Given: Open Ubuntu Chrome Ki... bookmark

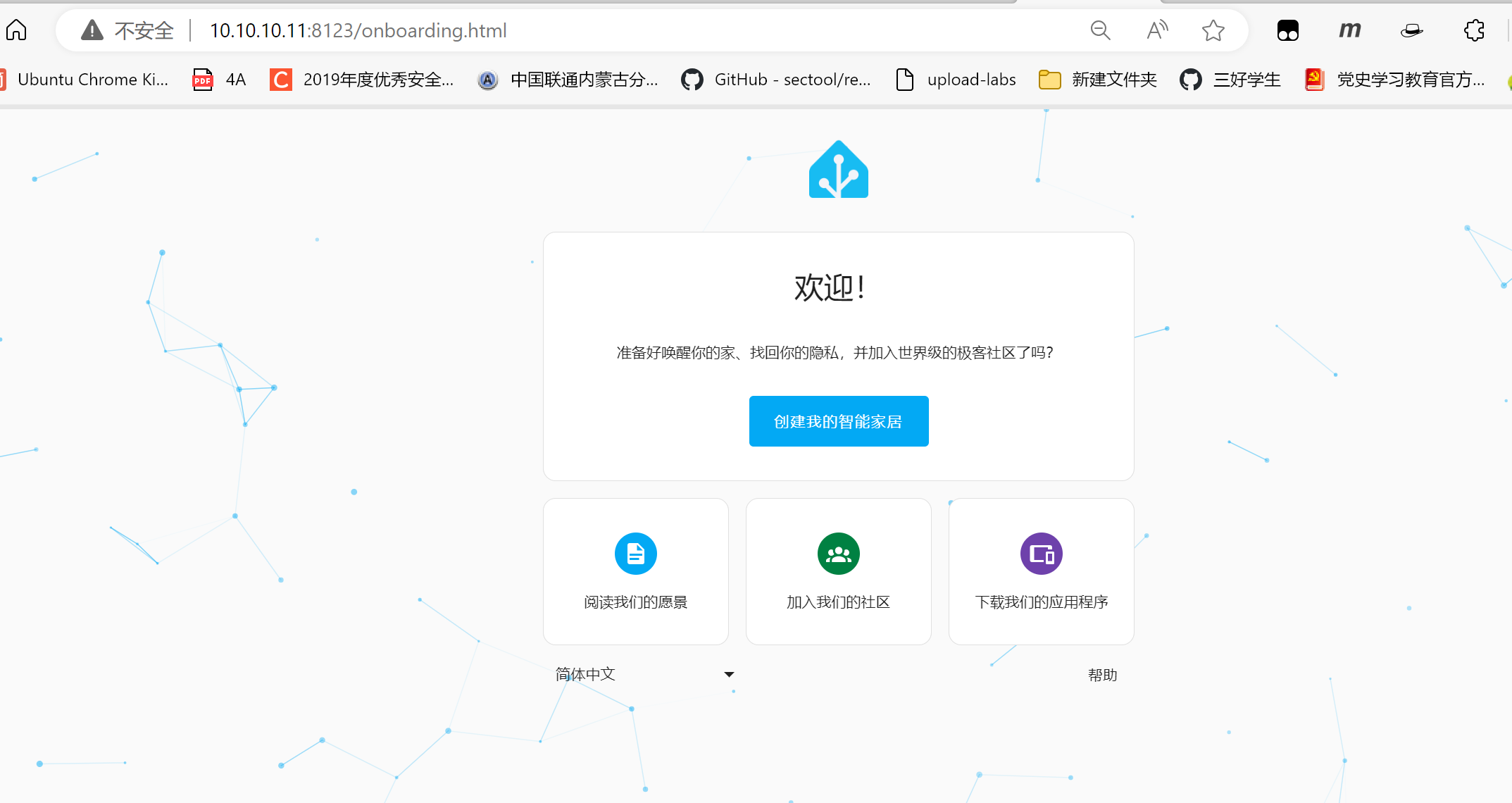Looking at the screenshot, I should (85, 80).
